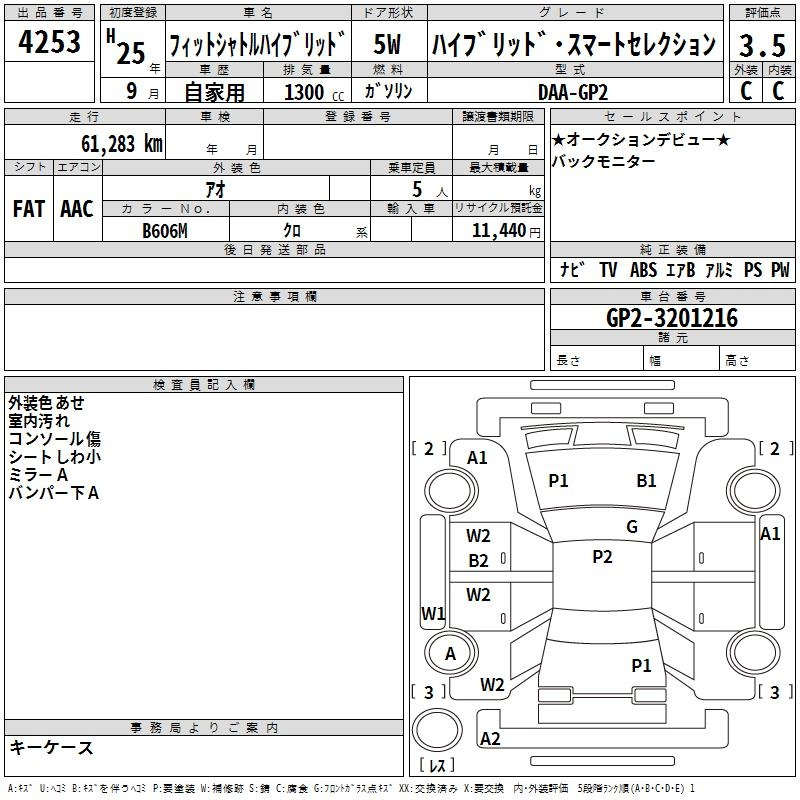Click the ABS equipment label

643,270
